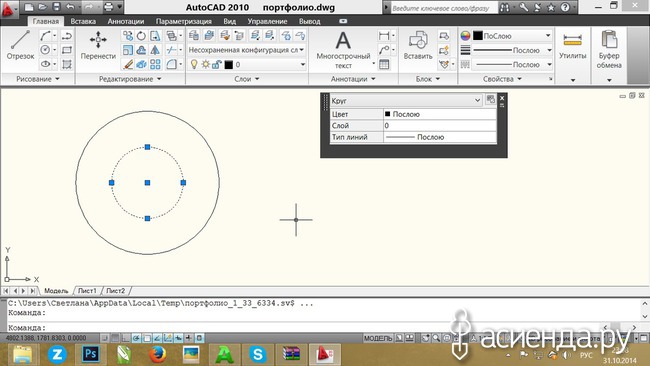This screenshot has height=366, width=650.
Task: Switch to the Вид ribbon tab
Action: tap(229, 21)
